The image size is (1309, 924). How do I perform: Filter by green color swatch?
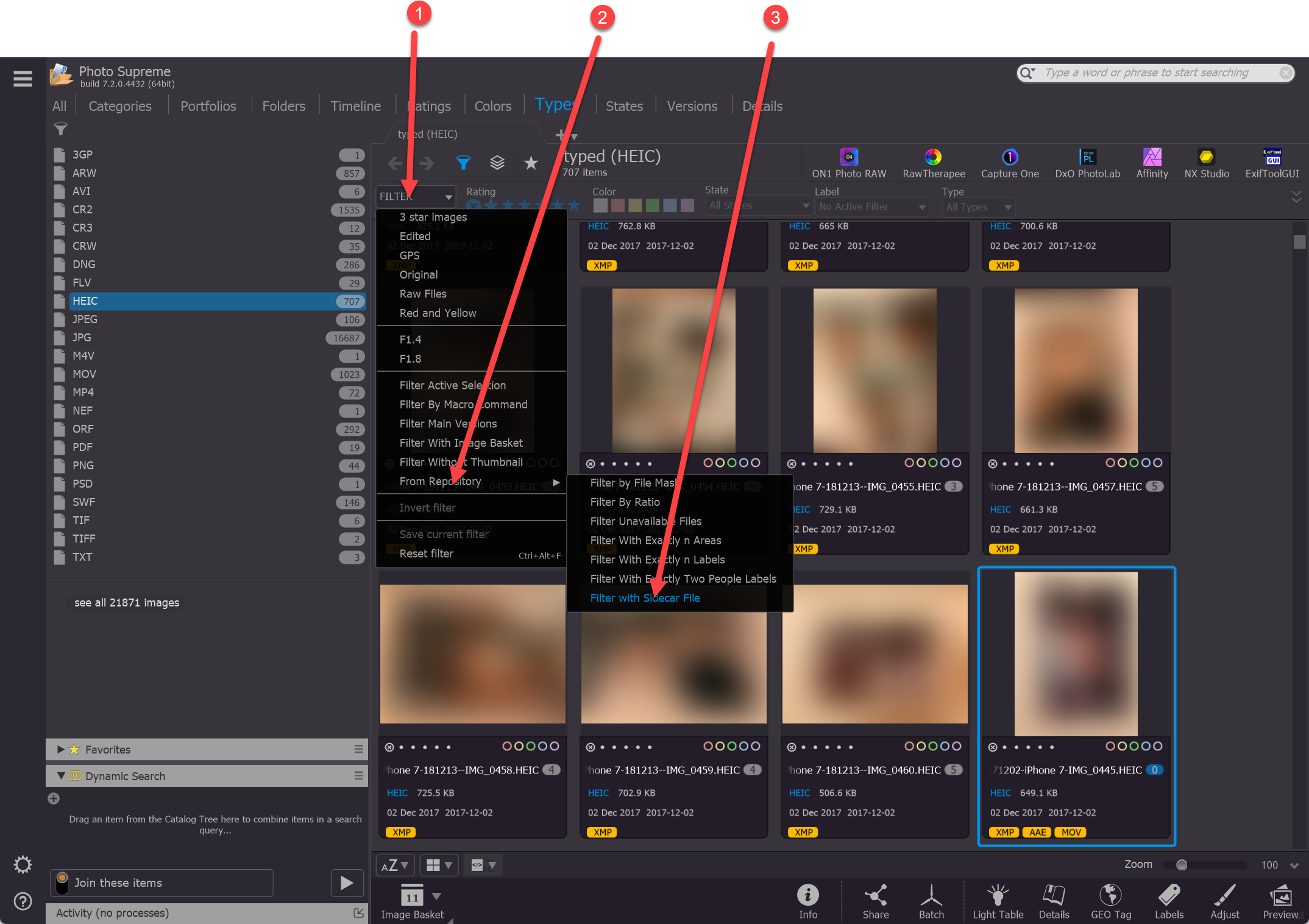653,205
